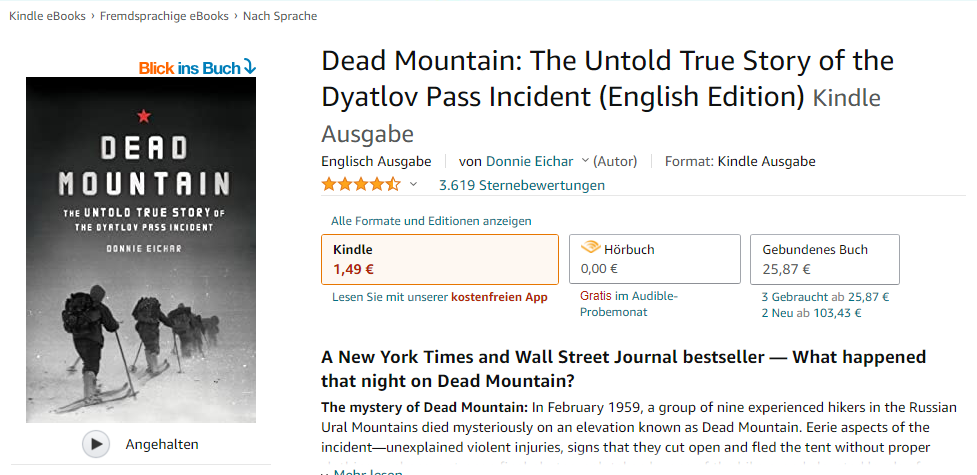Open the Nach Sprache breadcrumb
This screenshot has width=977, height=475.
click(x=280, y=16)
